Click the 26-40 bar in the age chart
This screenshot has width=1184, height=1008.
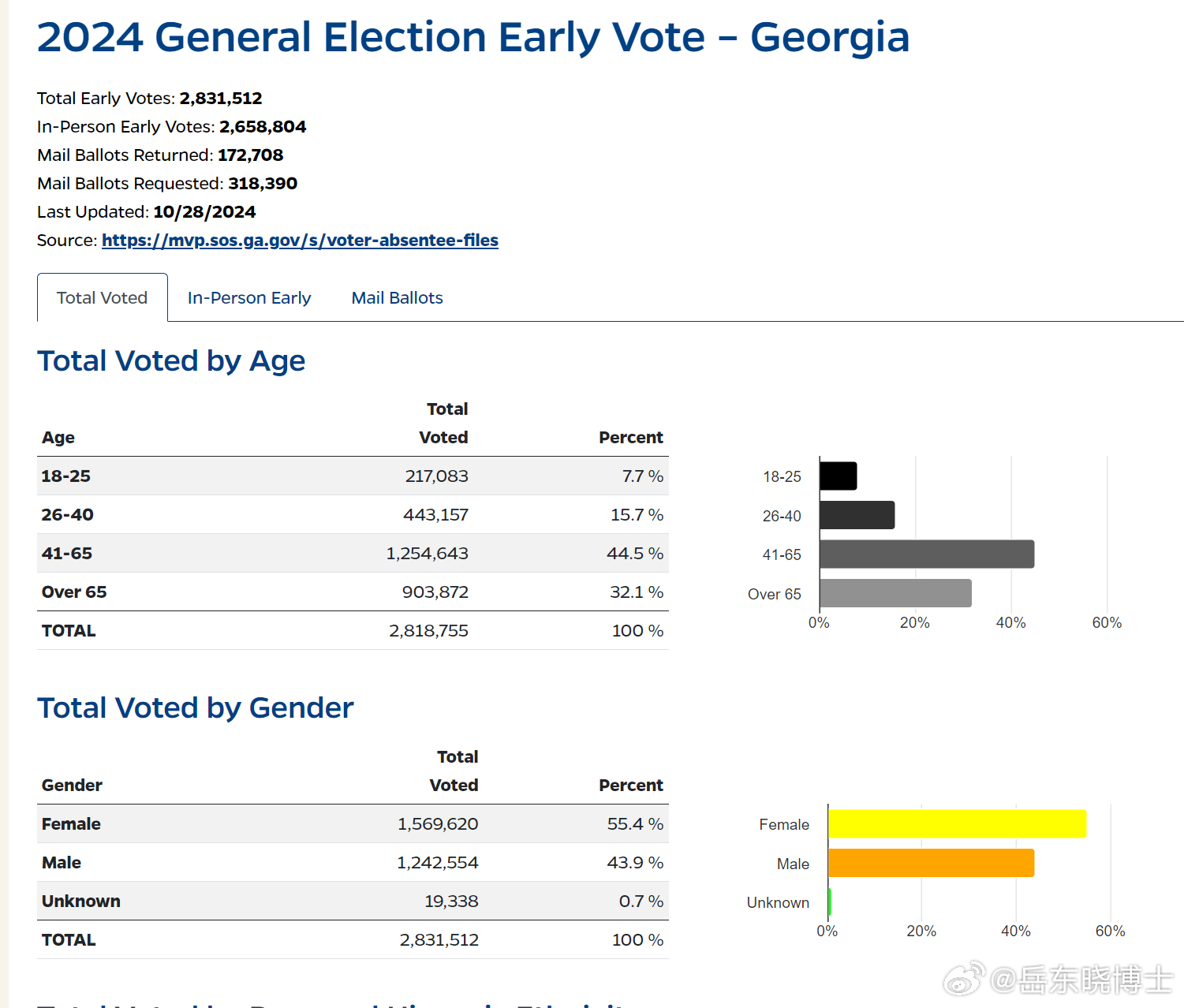(857, 515)
